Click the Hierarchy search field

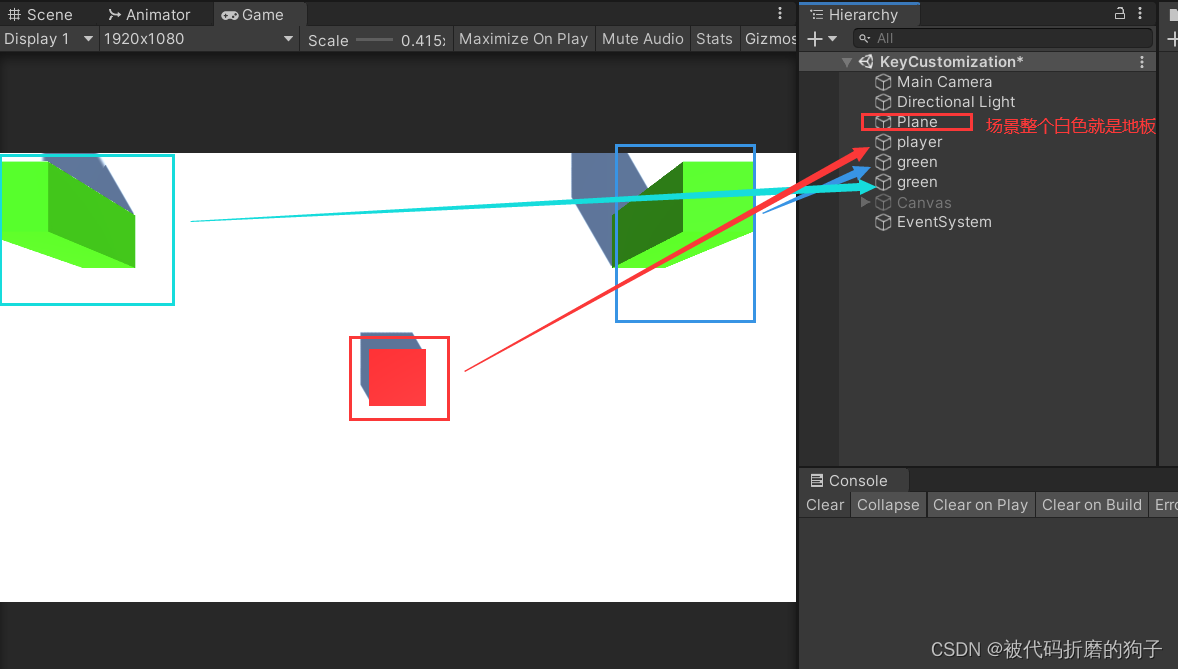[1003, 38]
